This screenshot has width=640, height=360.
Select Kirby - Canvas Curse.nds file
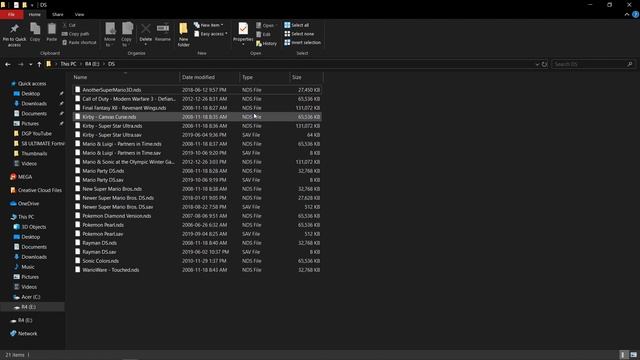[x=198, y=117]
